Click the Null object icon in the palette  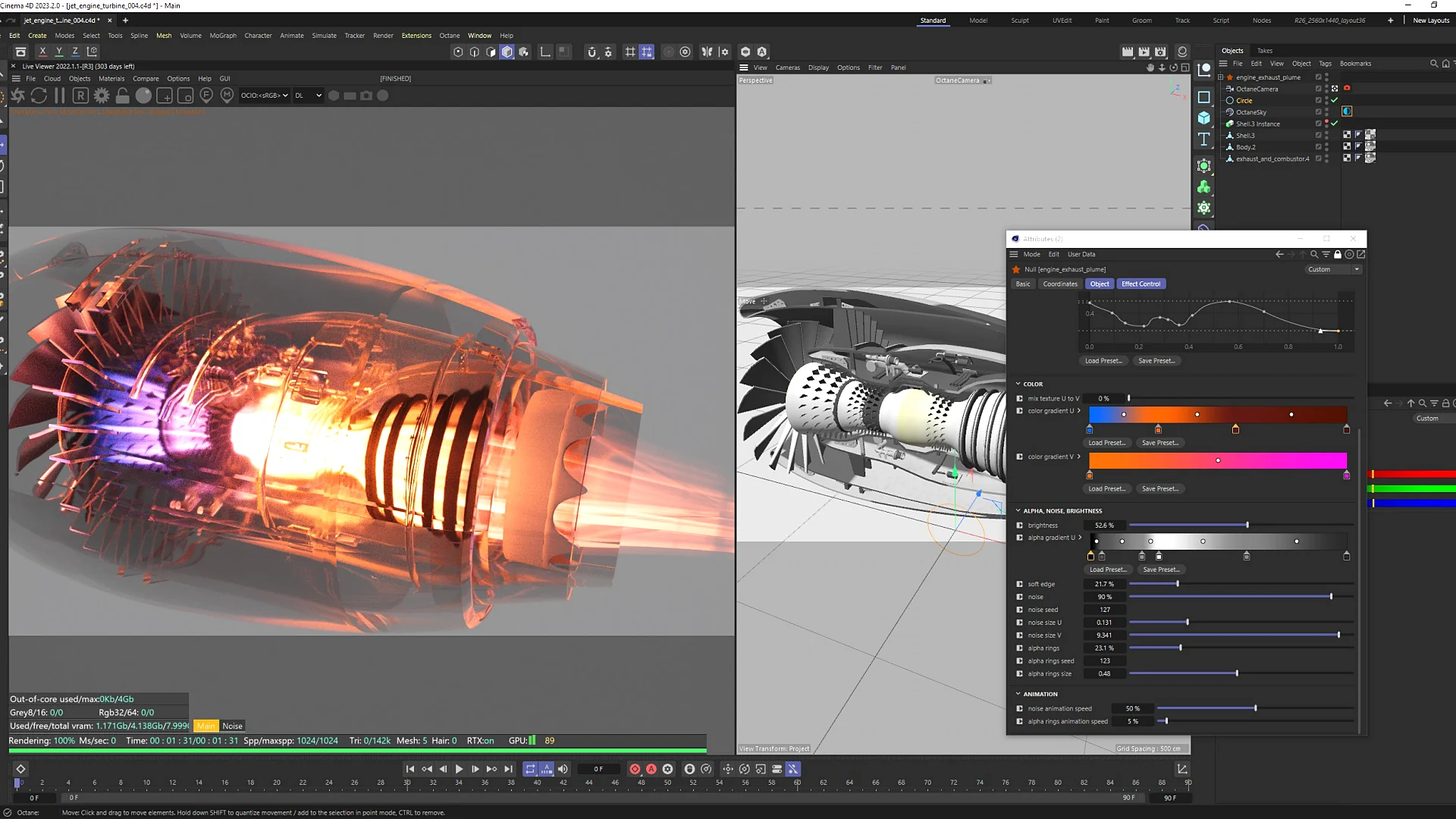[1204, 70]
